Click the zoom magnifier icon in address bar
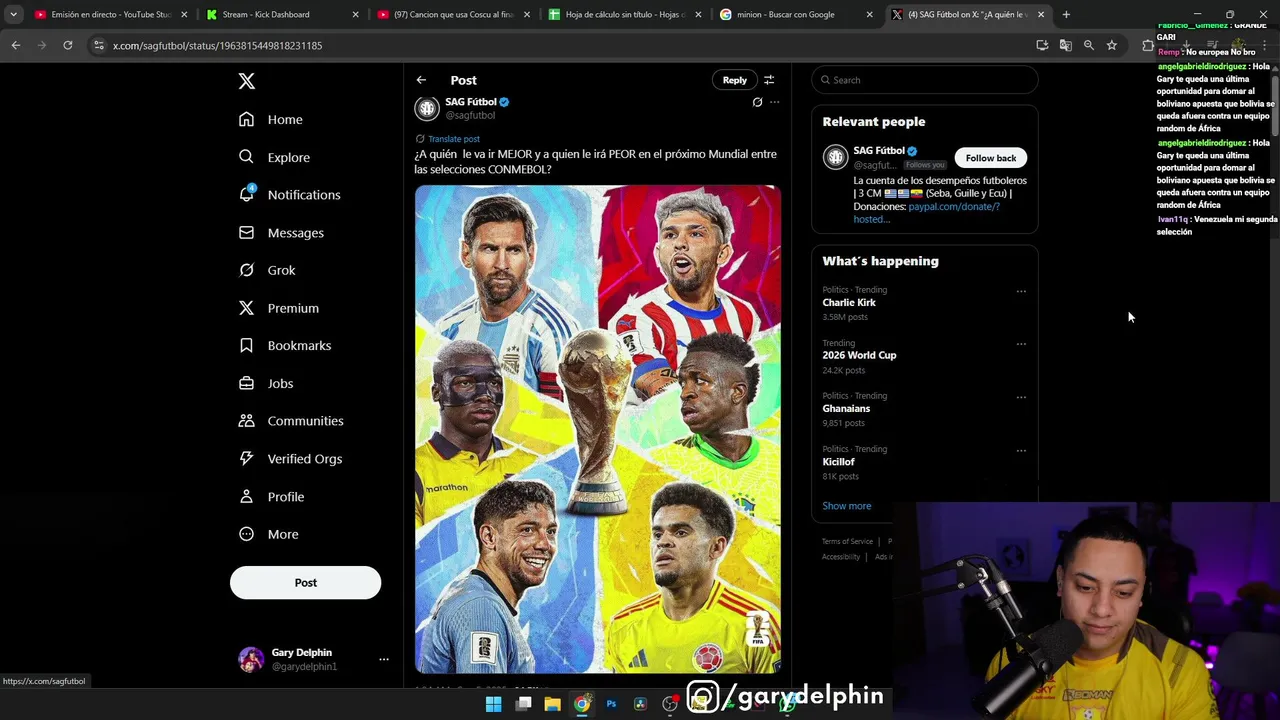The width and height of the screenshot is (1280, 720). tap(1088, 45)
